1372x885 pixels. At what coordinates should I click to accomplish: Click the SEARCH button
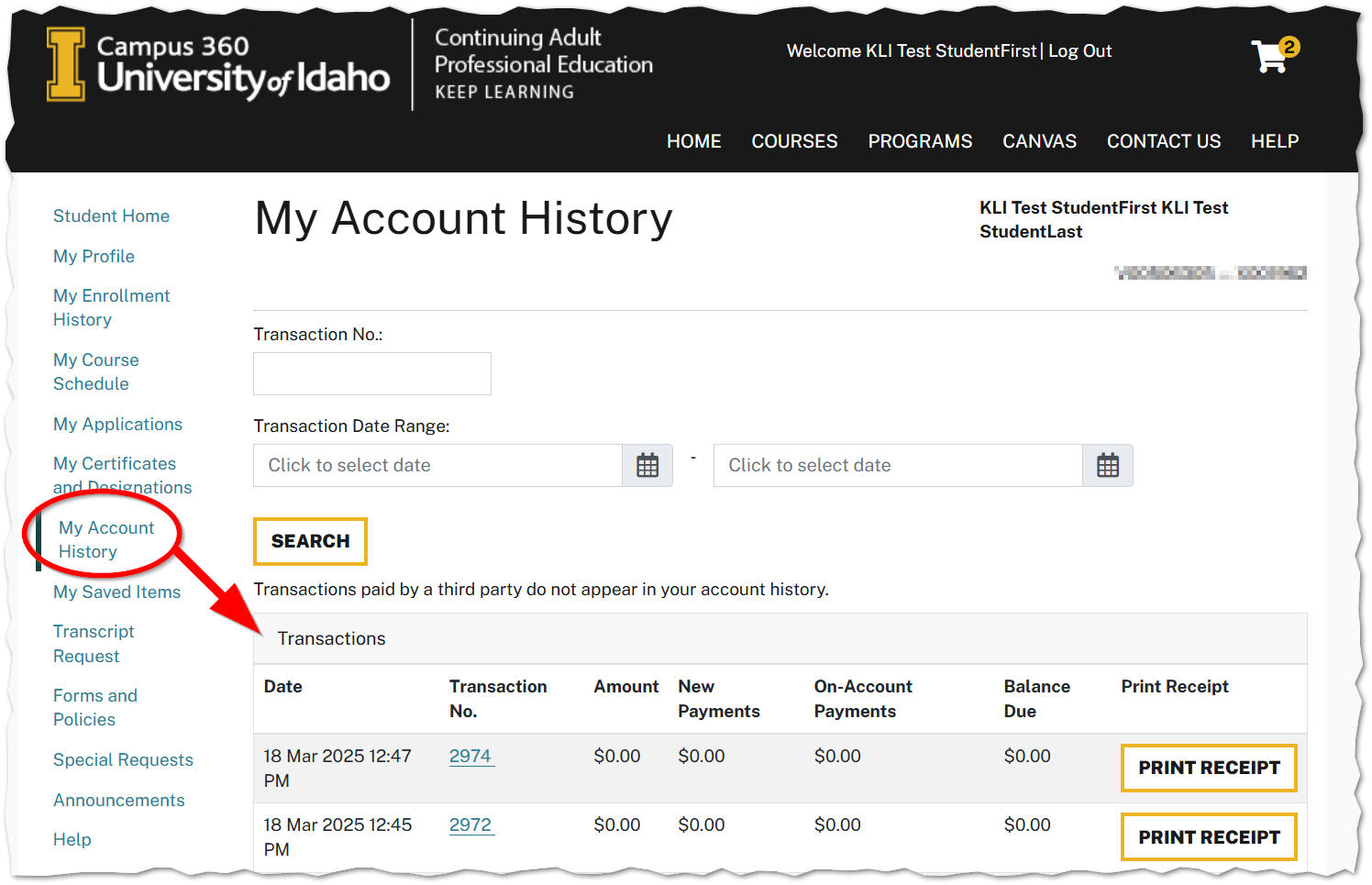(x=310, y=541)
